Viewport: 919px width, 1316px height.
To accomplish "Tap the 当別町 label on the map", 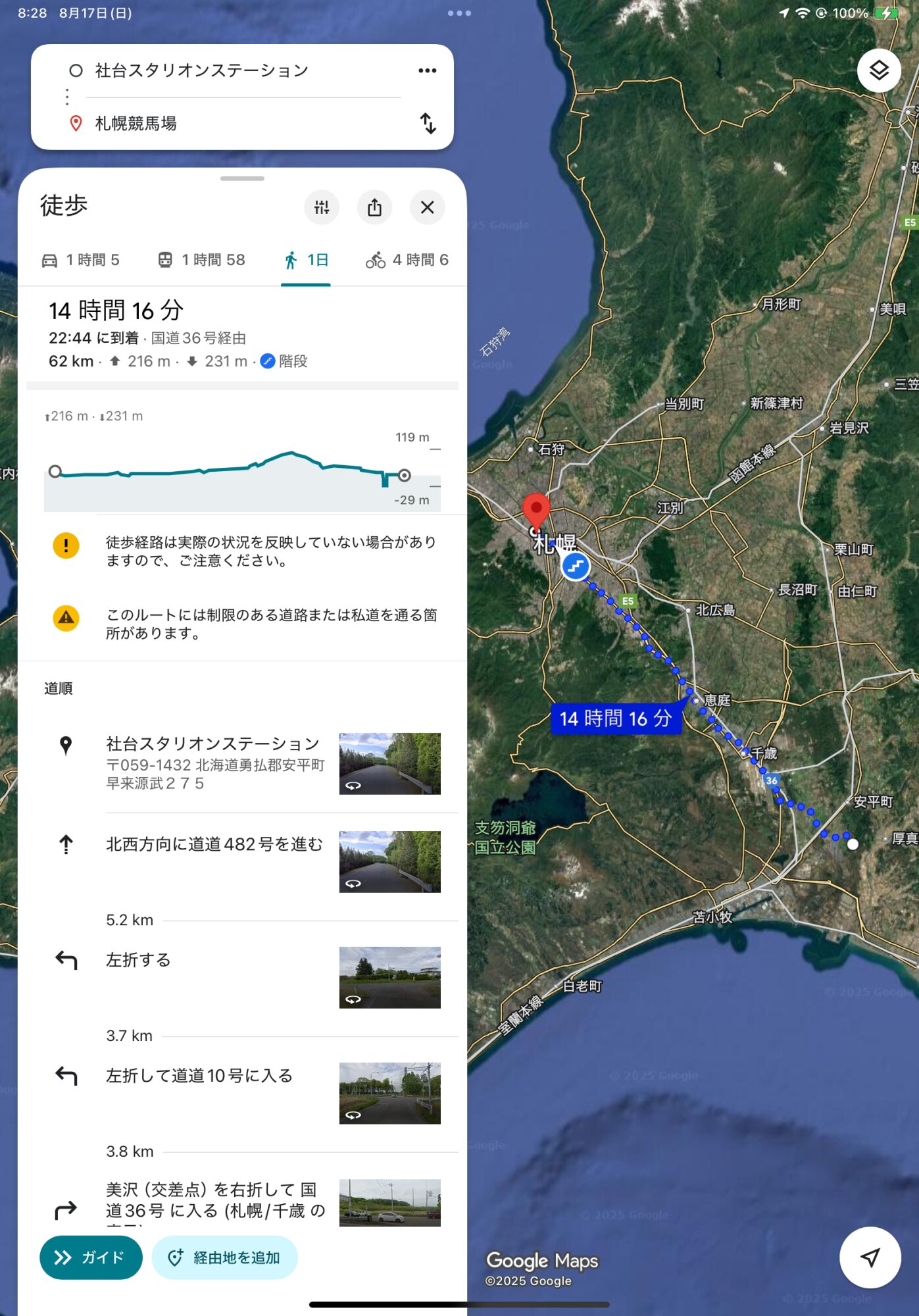I will [x=684, y=403].
